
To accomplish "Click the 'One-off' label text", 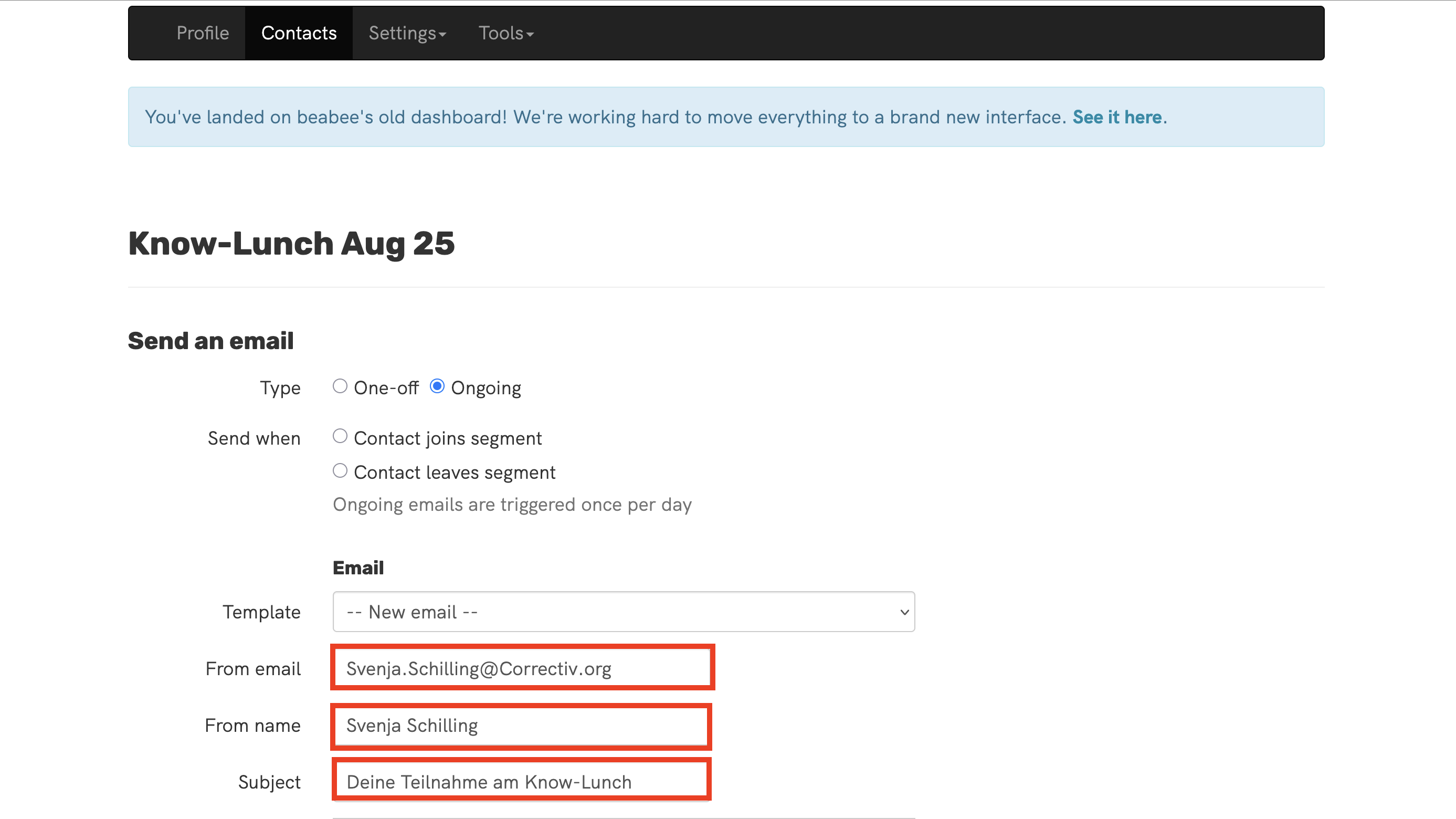I will (x=386, y=388).
